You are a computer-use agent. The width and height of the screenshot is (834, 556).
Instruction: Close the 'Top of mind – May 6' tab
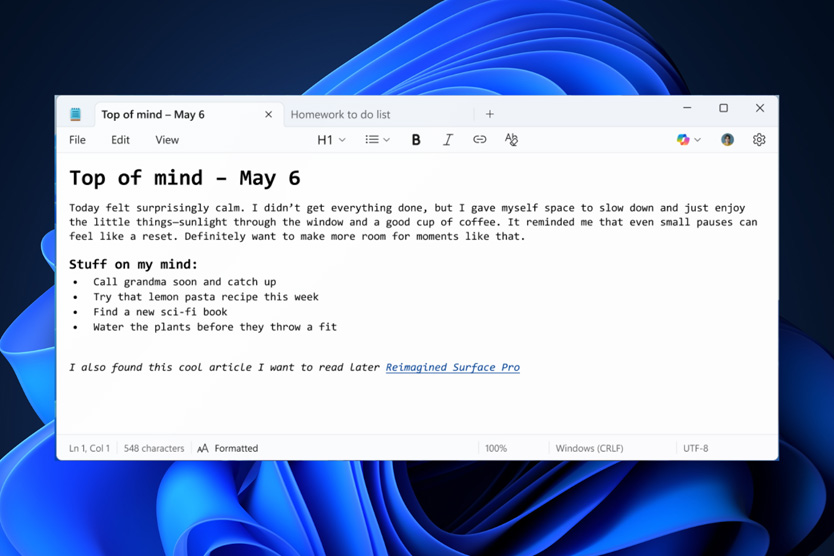click(x=269, y=114)
